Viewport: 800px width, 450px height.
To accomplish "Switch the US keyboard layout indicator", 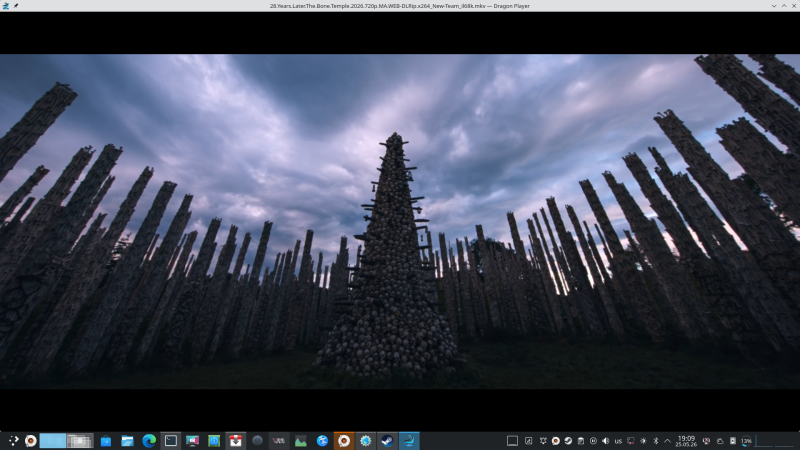I will tap(618, 441).
